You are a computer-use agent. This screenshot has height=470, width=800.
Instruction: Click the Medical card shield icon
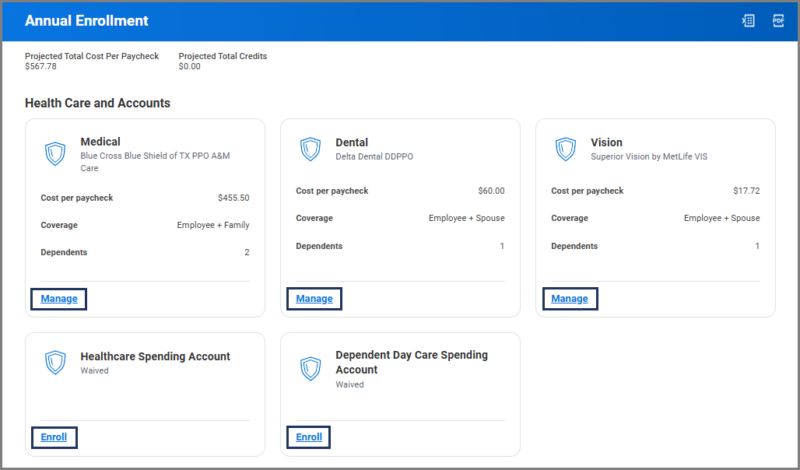point(55,154)
